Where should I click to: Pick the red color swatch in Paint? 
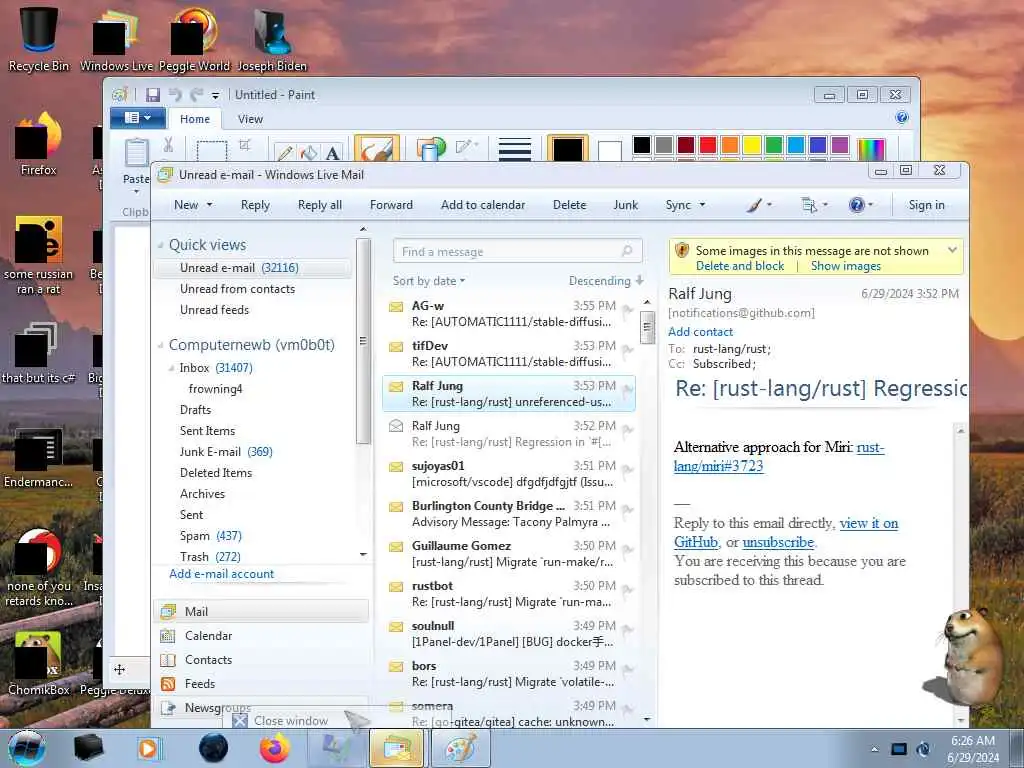708,145
